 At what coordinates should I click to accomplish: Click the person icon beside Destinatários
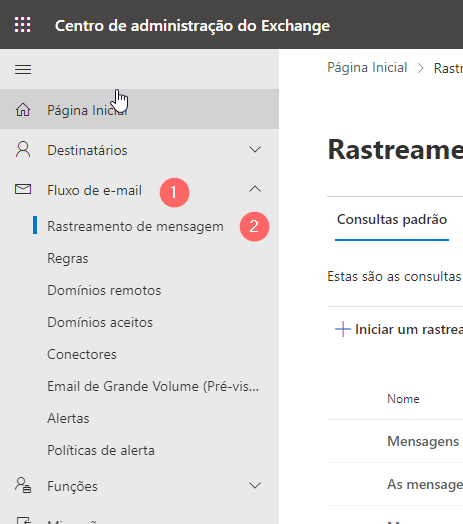(x=23, y=149)
